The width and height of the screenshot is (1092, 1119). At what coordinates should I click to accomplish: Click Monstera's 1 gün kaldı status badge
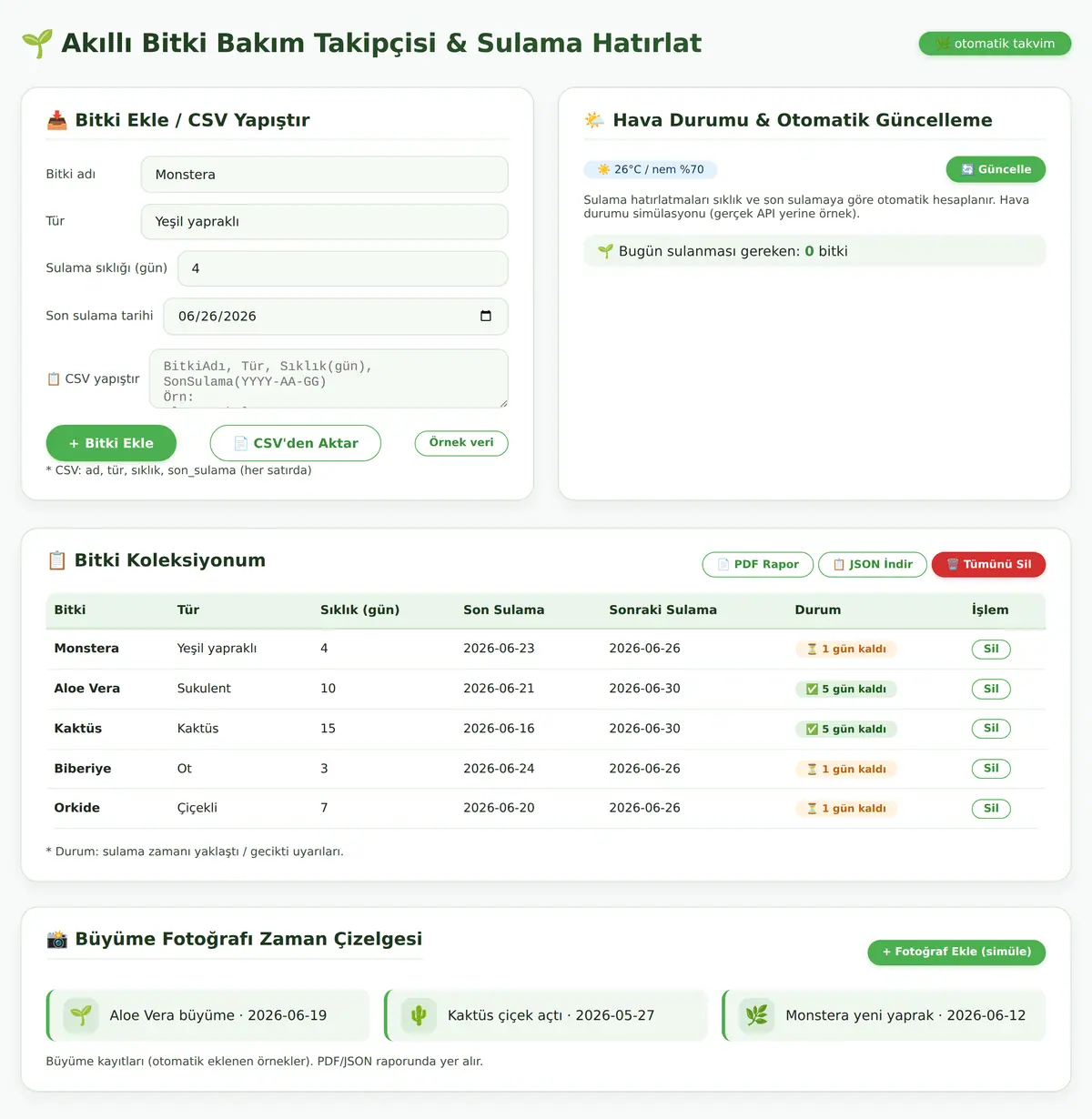846,649
